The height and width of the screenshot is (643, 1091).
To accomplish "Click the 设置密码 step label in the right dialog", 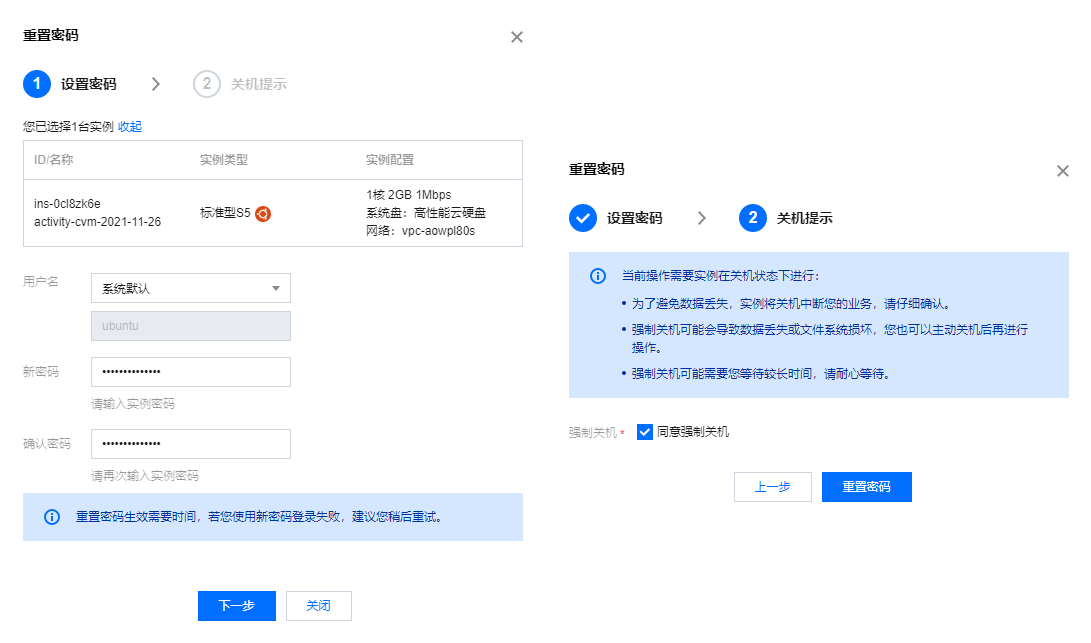I will pos(634,219).
